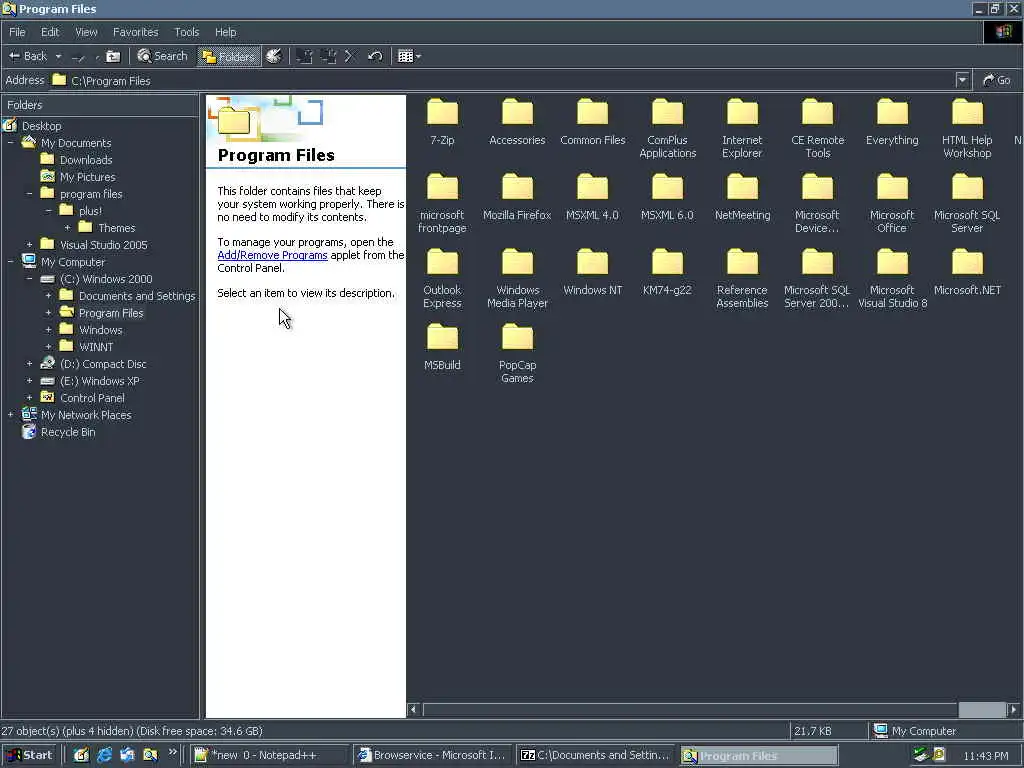The height and width of the screenshot is (768, 1024).
Task: Select the Internet Explorer folder
Action: [742, 129]
